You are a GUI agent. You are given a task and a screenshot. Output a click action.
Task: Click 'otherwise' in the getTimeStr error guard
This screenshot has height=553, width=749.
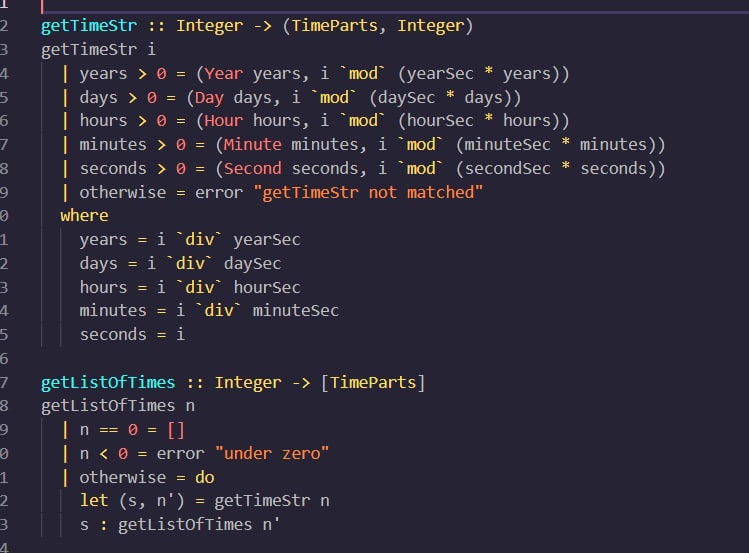pos(123,192)
